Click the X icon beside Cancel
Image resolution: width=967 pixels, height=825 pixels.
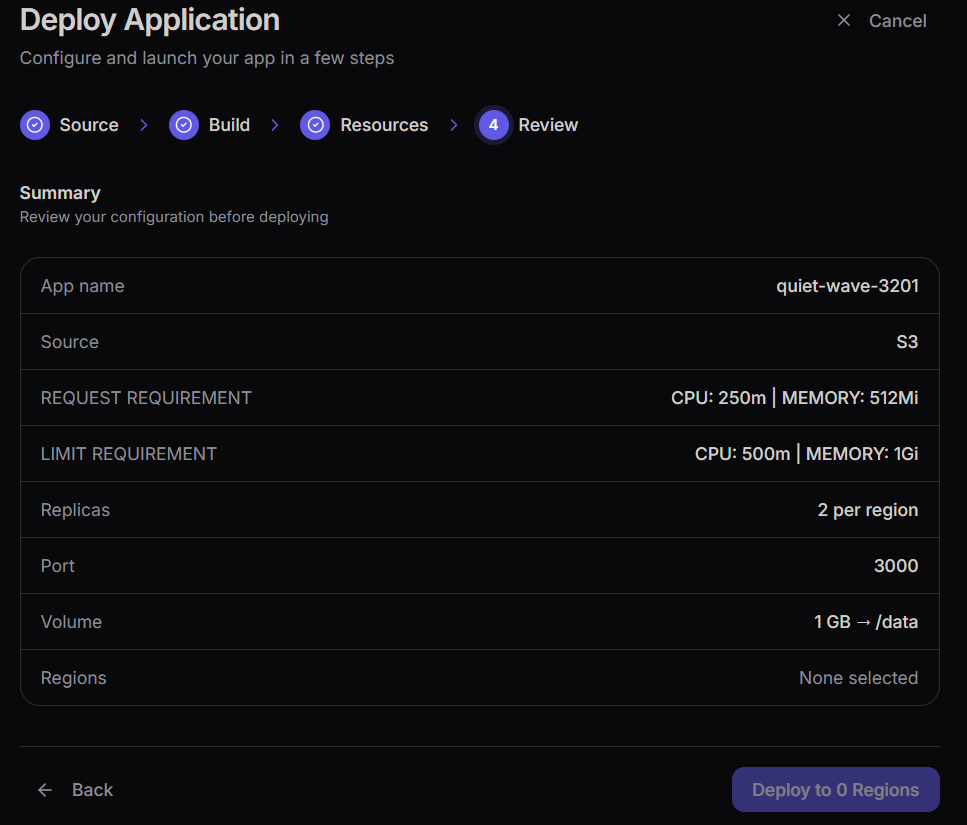(x=844, y=21)
